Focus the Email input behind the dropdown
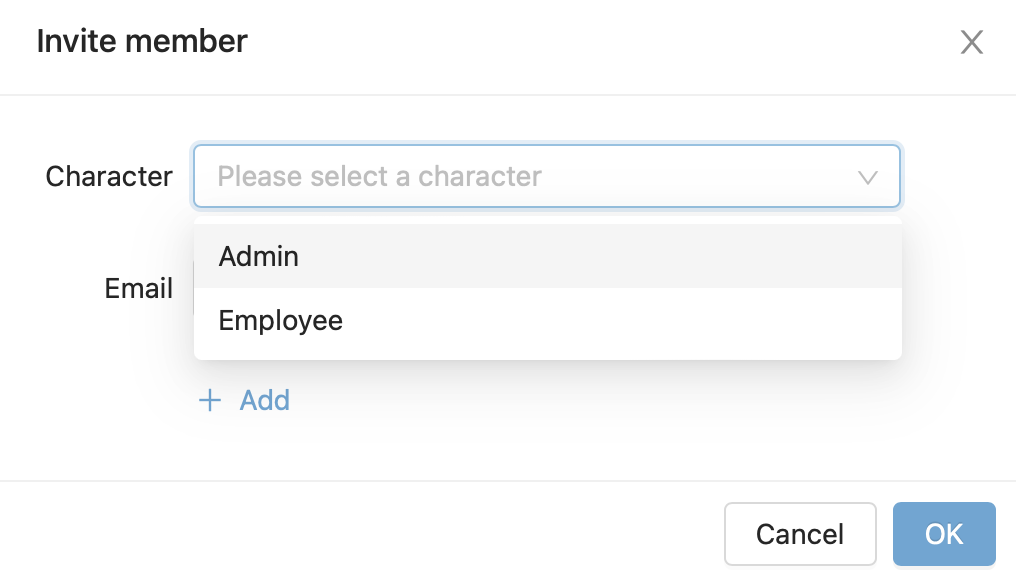The image size is (1016, 582). point(950,289)
